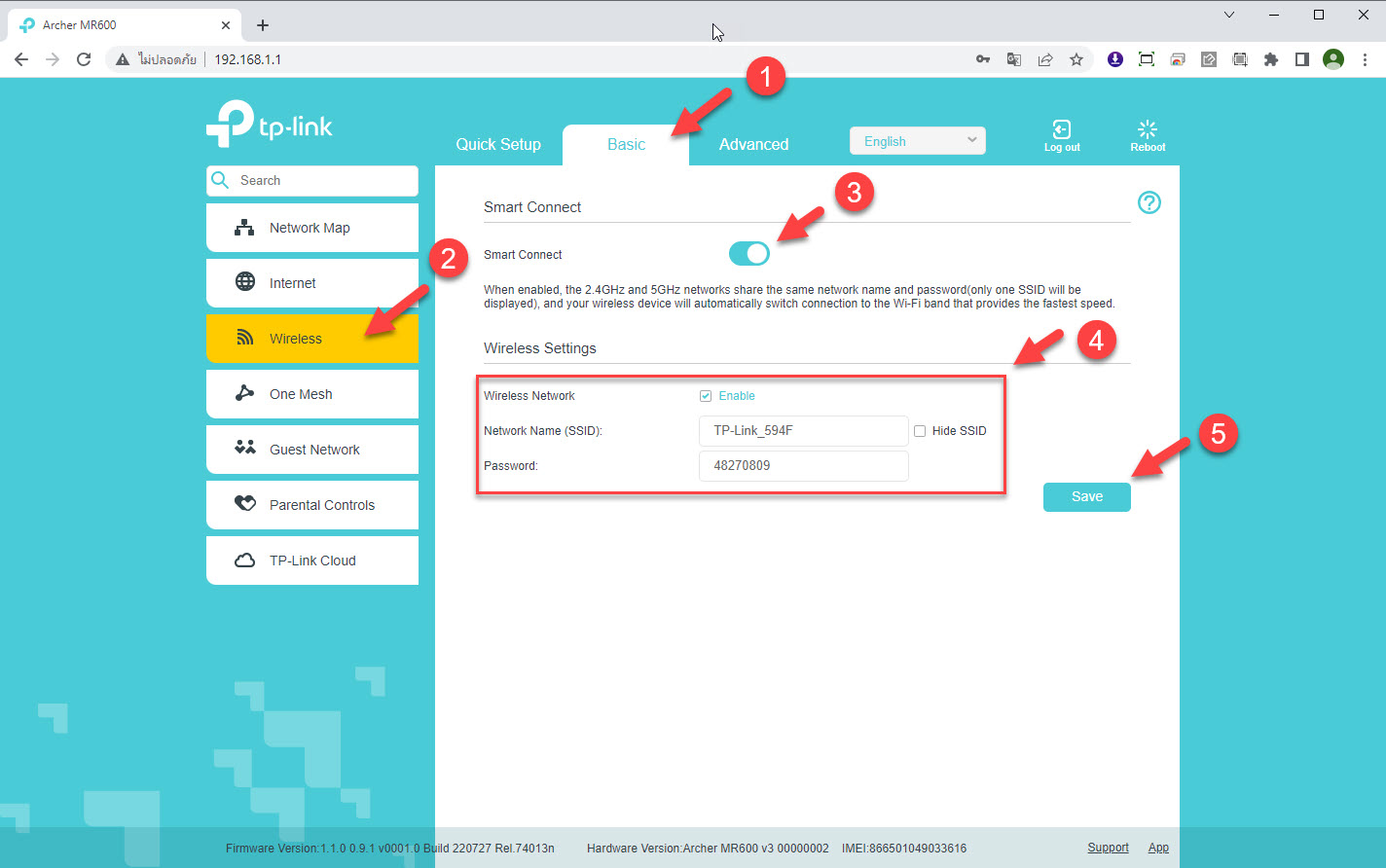This screenshot has height=868, width=1386.
Task: Open a new tab with plus icon
Action: click(263, 25)
